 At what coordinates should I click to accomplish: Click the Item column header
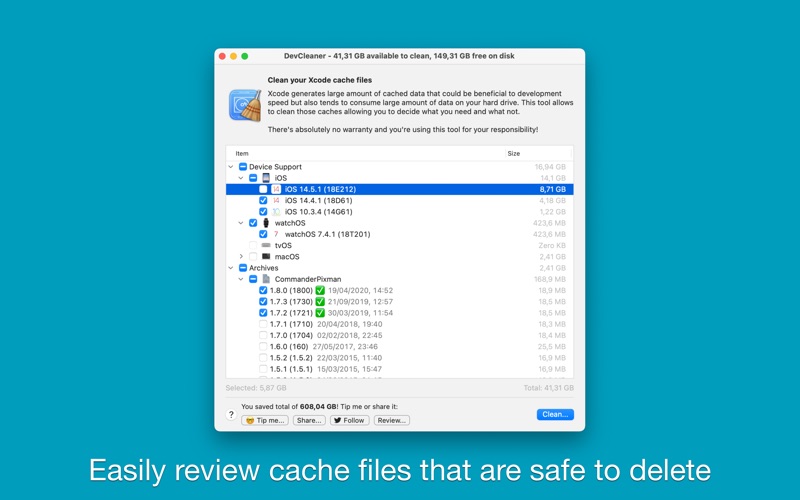pos(365,154)
